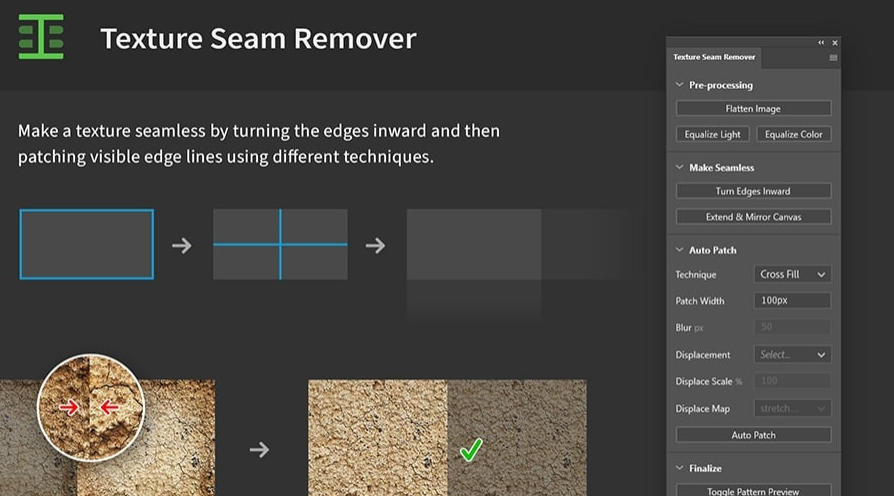Click the blue cross split diagram

point(280,244)
